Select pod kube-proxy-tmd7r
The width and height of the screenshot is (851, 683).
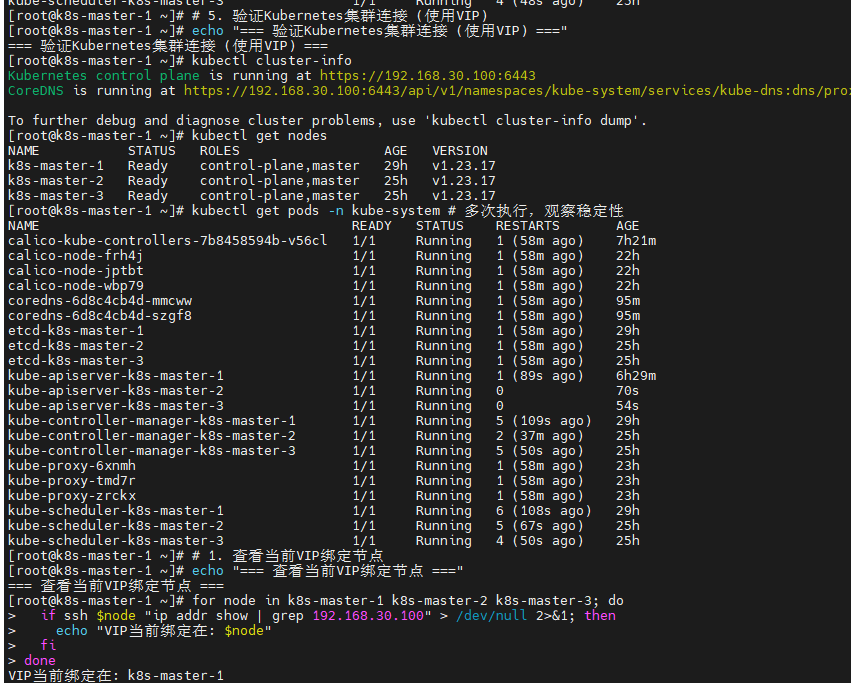72,481
